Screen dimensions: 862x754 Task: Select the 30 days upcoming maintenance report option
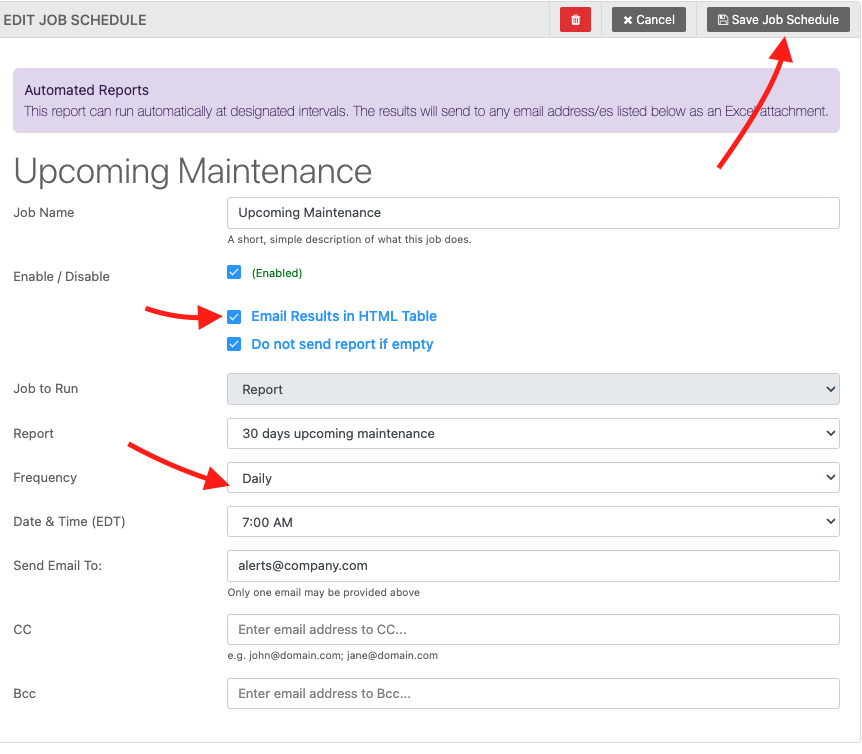tap(533, 433)
